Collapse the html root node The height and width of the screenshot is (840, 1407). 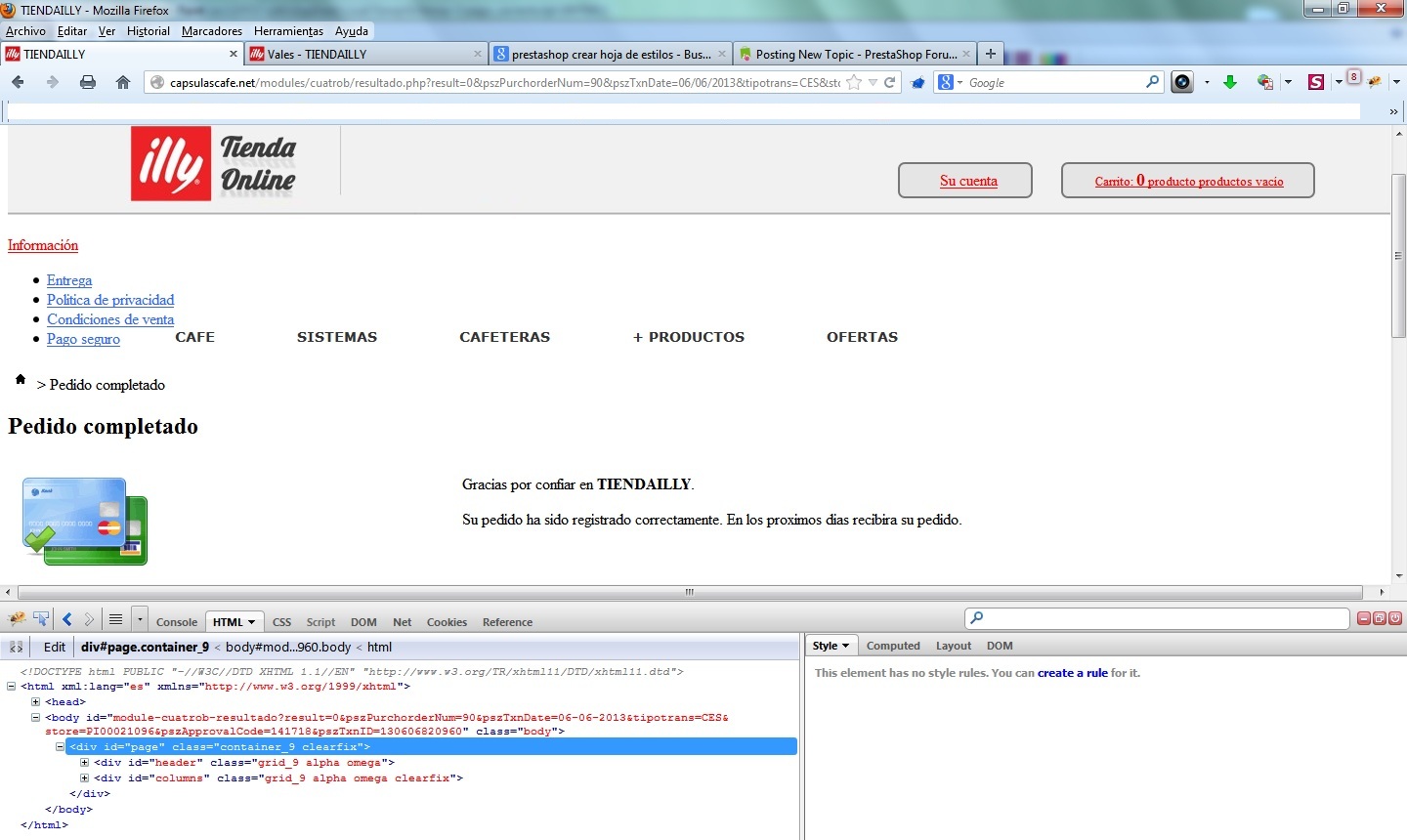click(x=12, y=687)
